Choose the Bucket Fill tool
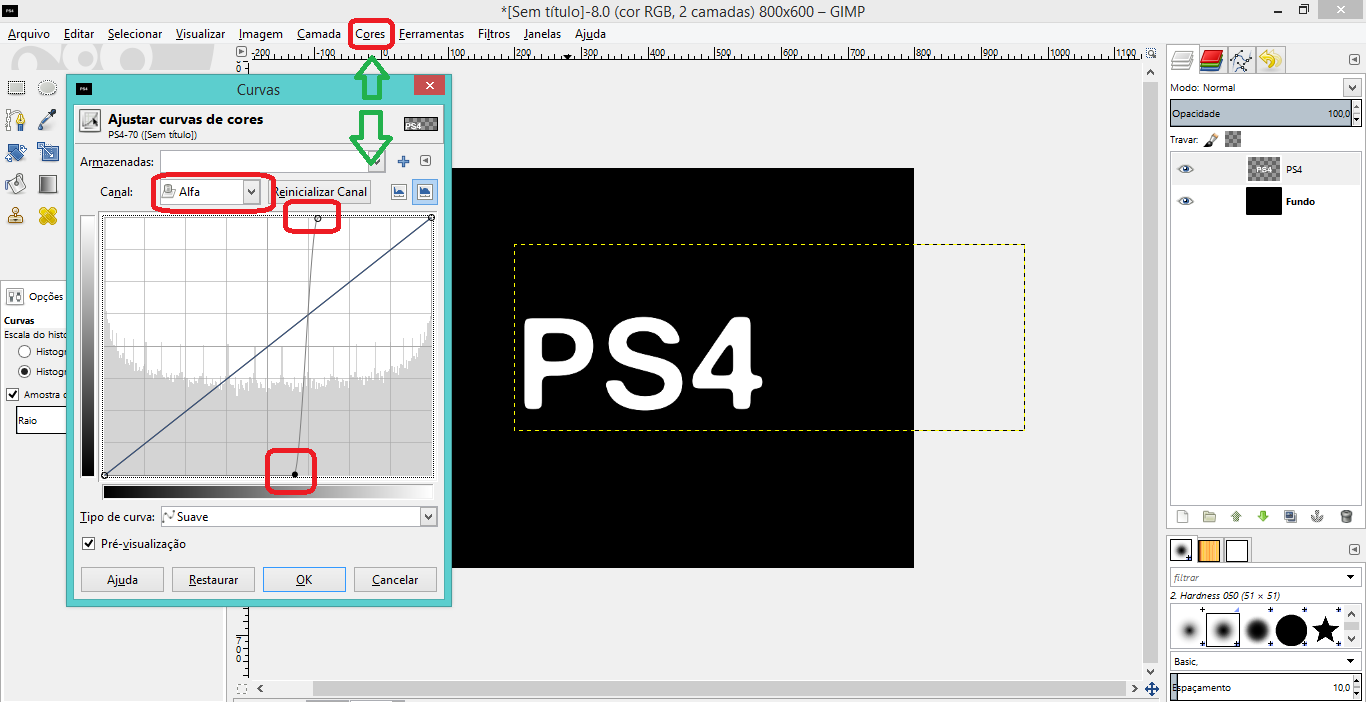1366x702 pixels. click(16, 184)
